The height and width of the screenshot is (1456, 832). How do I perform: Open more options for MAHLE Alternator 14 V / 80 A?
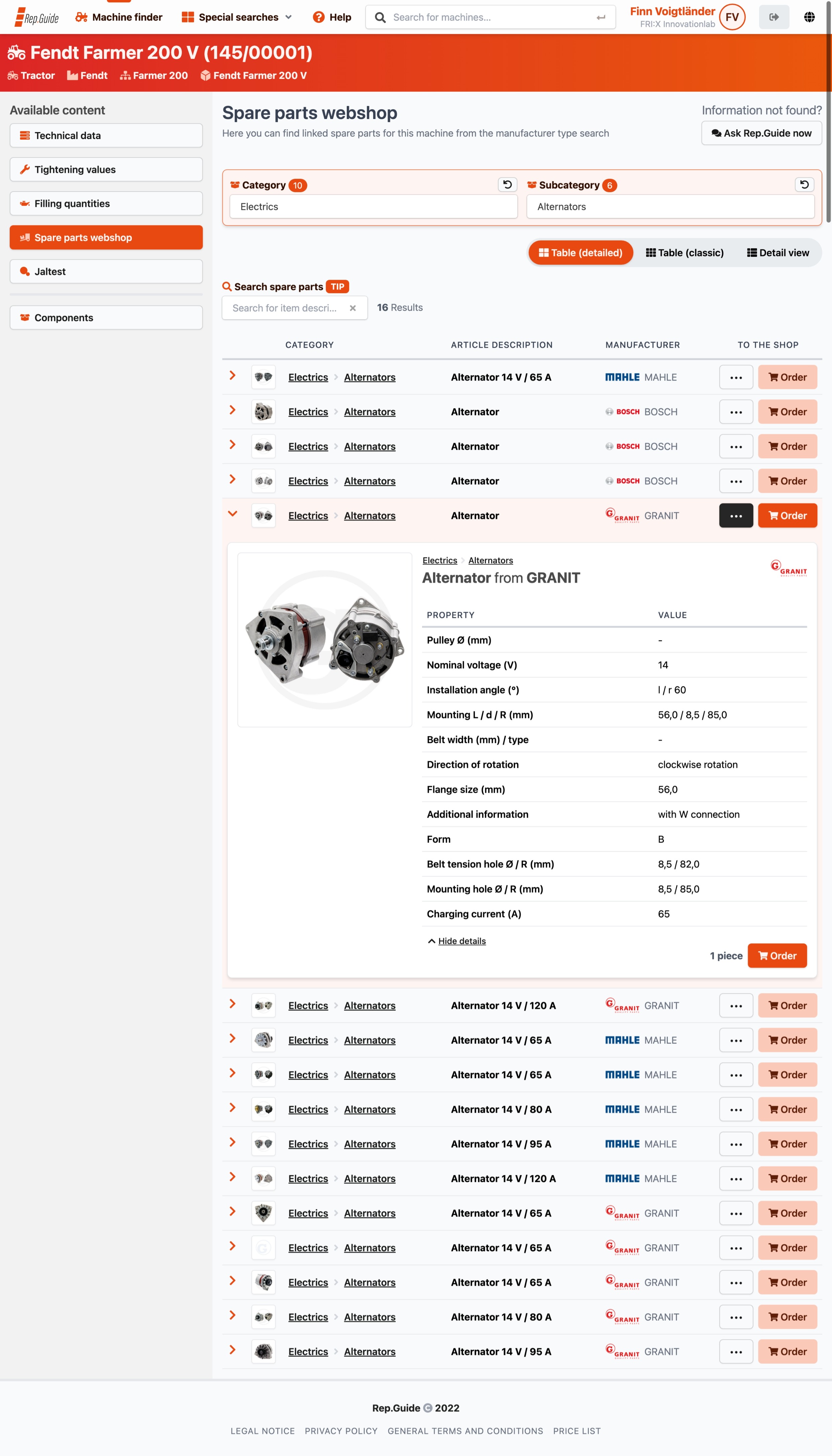pyautogui.click(x=735, y=1109)
